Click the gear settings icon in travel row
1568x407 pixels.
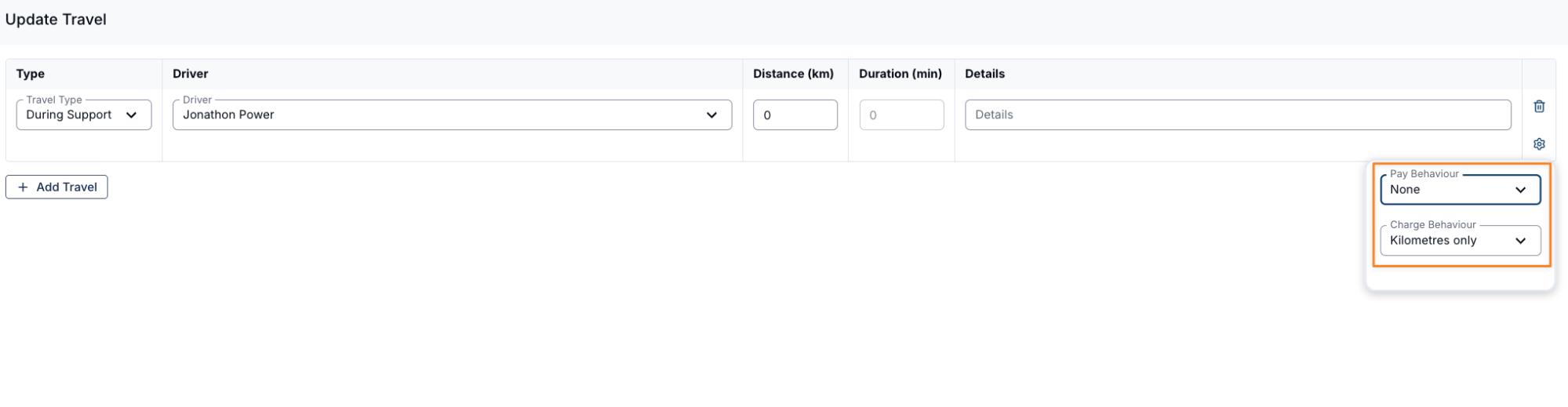(x=1539, y=144)
